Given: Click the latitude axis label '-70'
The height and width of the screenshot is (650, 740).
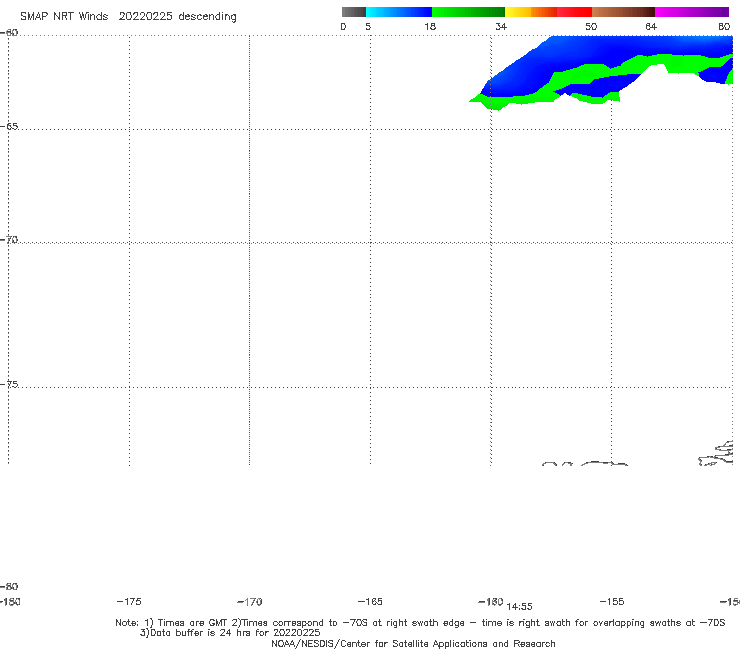Looking at the screenshot, I should pyautogui.click(x=9, y=240).
